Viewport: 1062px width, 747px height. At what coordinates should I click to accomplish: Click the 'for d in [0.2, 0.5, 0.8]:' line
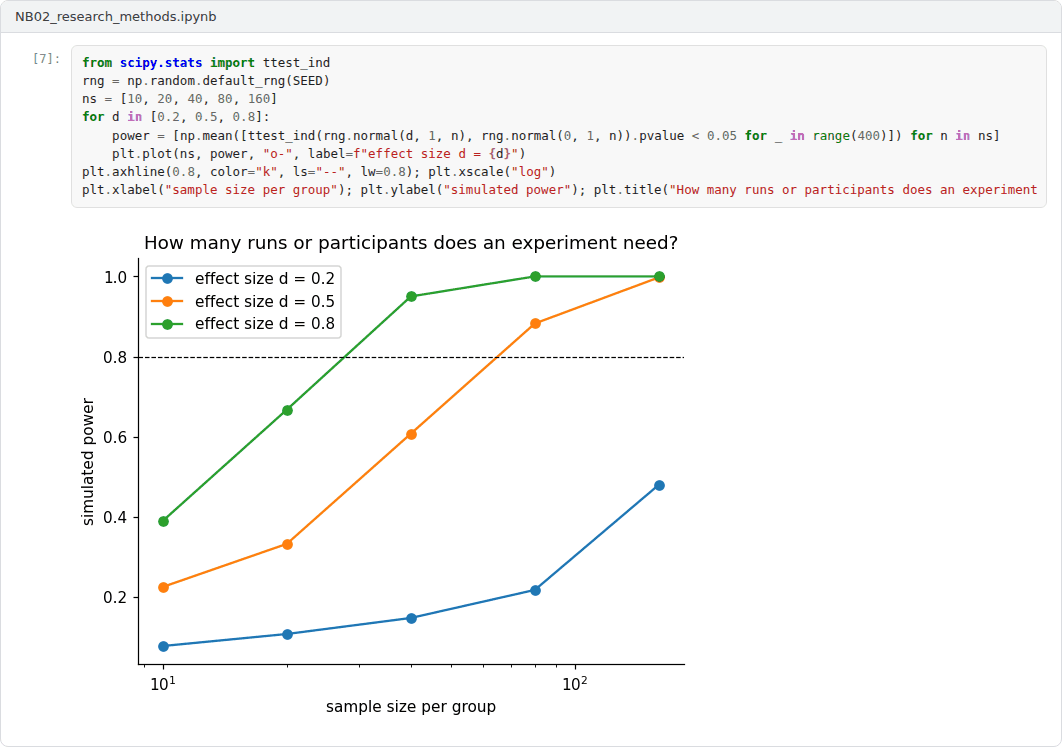[x=176, y=117]
